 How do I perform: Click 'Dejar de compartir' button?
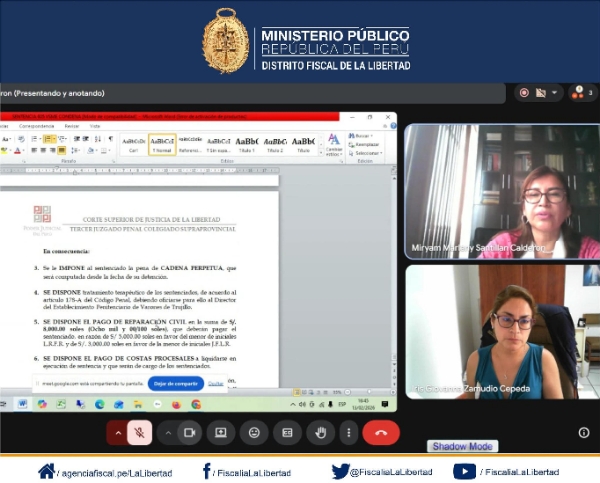[174, 383]
